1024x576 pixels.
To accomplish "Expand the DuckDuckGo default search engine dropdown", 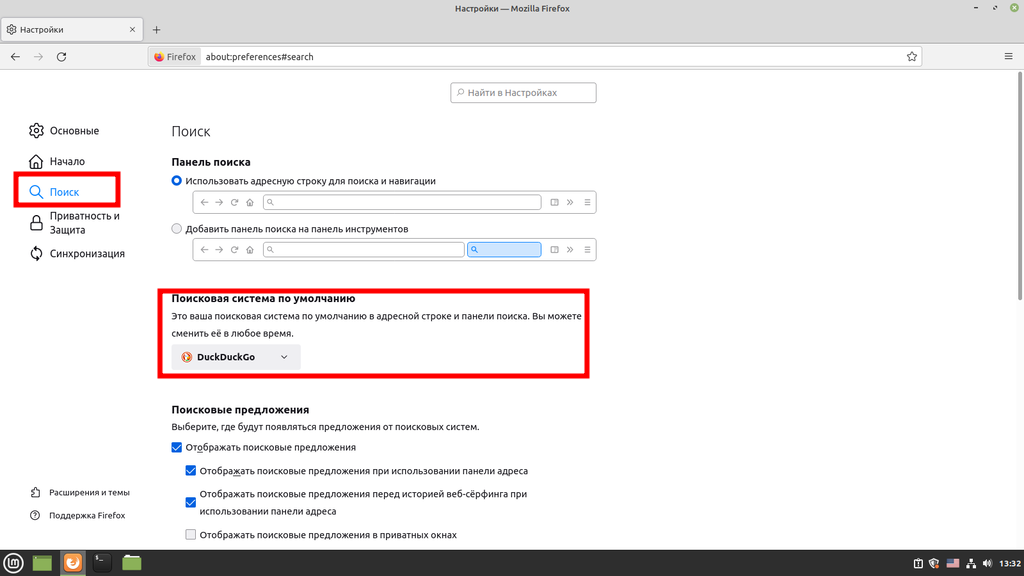I will click(236, 357).
